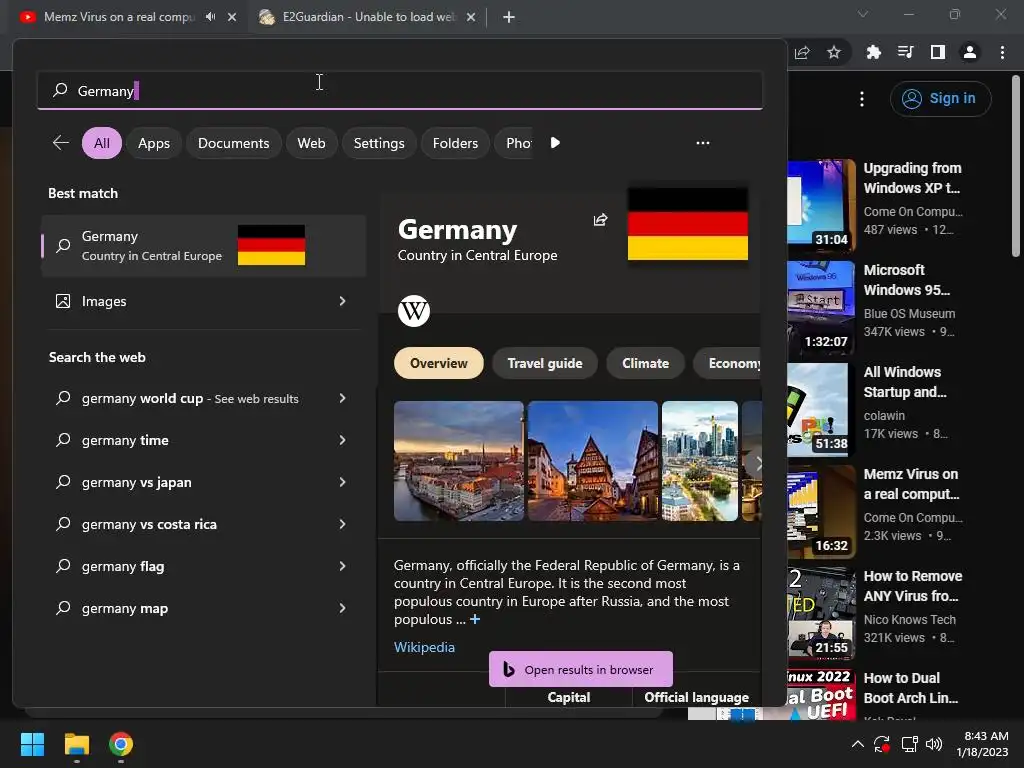Open File Explorer from the taskbar
Viewport: 1024px width, 768px height.
click(76, 744)
